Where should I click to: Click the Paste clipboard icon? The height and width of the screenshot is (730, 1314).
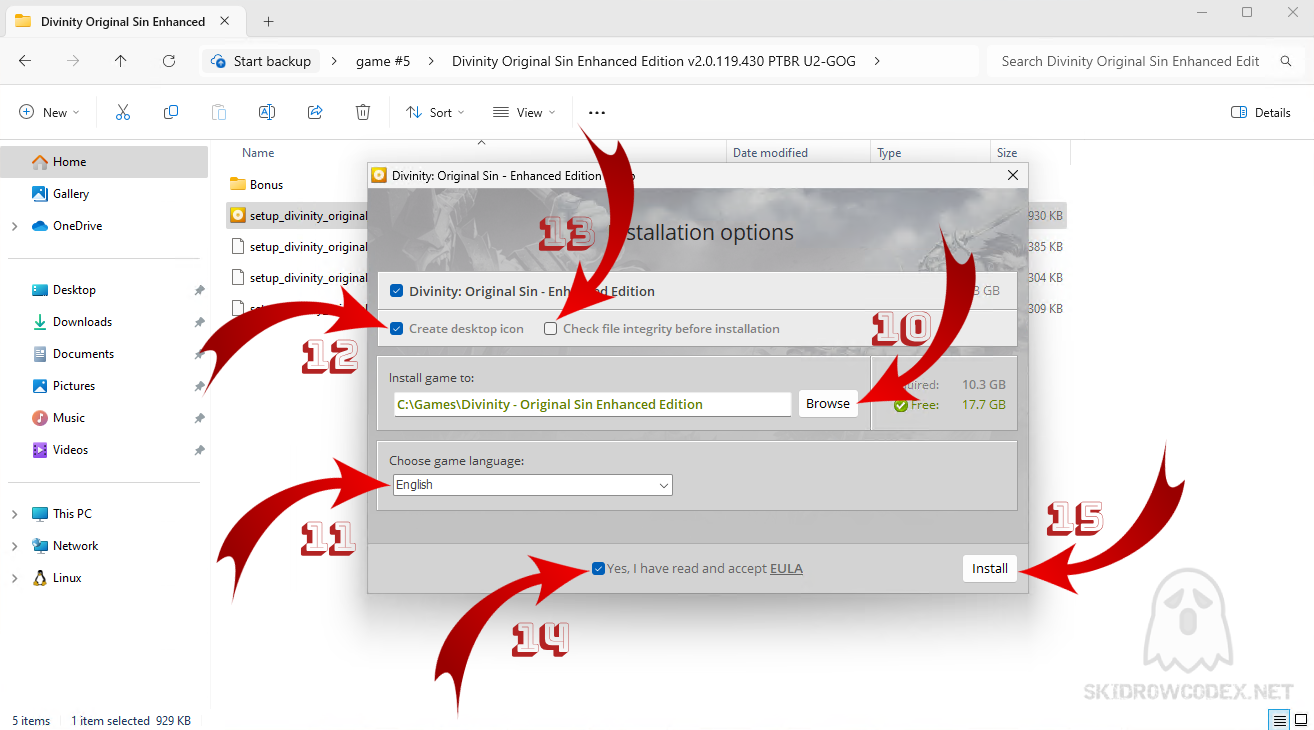(x=219, y=113)
